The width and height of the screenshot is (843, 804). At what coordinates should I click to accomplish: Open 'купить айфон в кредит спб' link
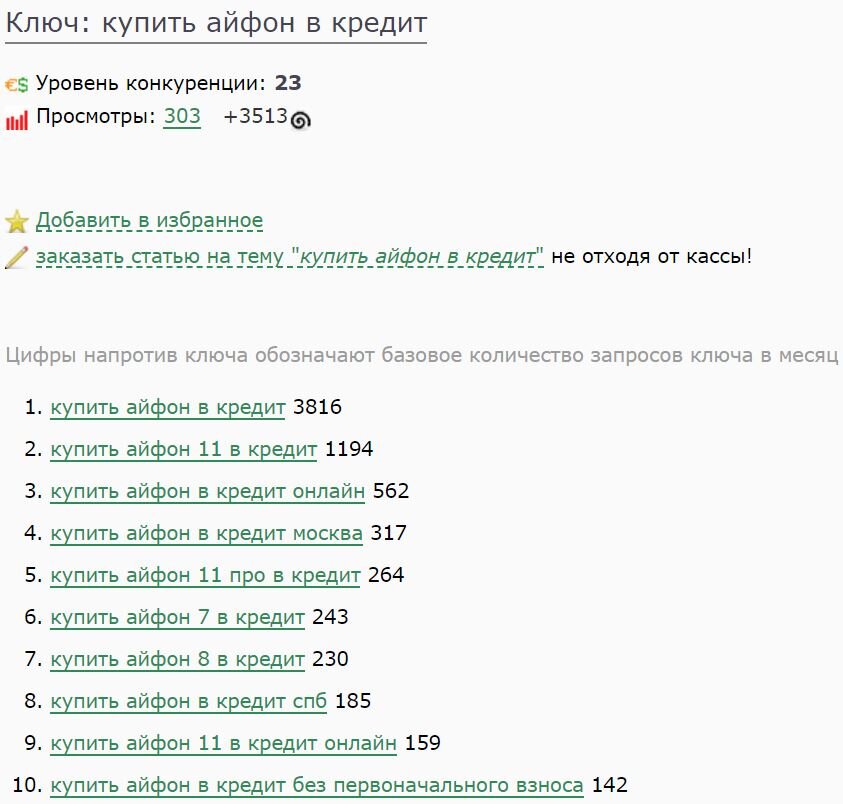click(x=188, y=701)
